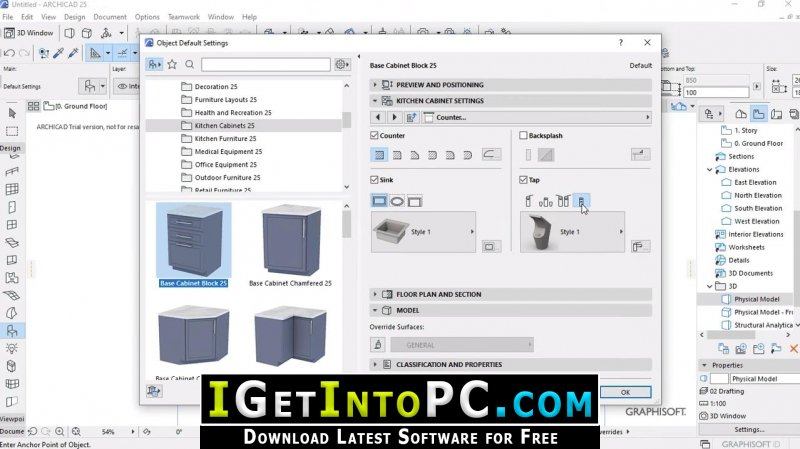800x449 pixels.
Task: Select the fourth tap type icon
Action: (x=582, y=201)
